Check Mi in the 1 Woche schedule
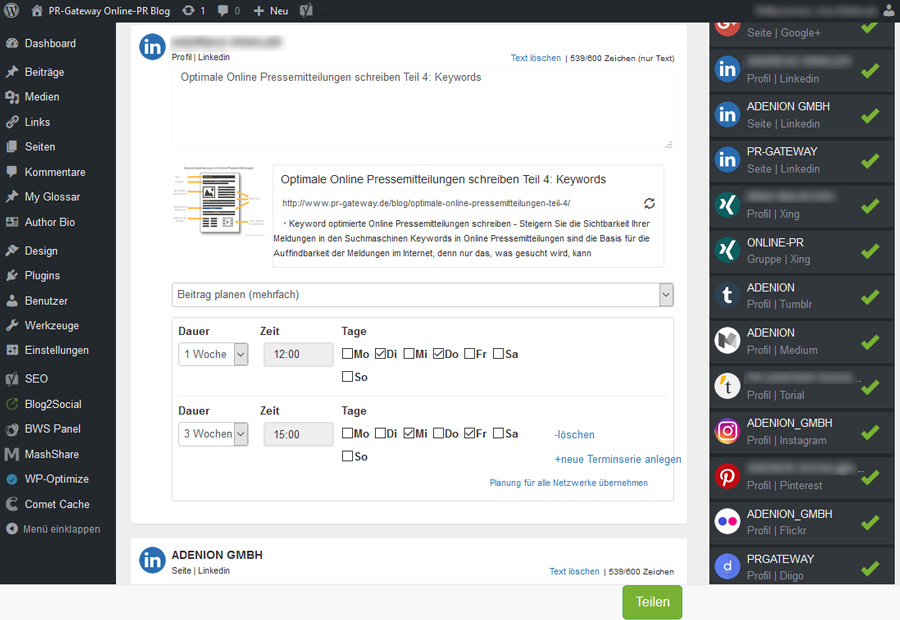The image size is (900, 620). (409, 354)
